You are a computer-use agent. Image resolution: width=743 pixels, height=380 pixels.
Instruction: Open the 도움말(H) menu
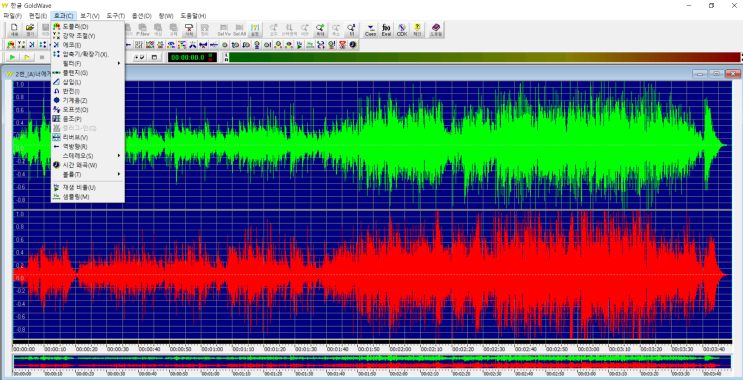pos(193,16)
